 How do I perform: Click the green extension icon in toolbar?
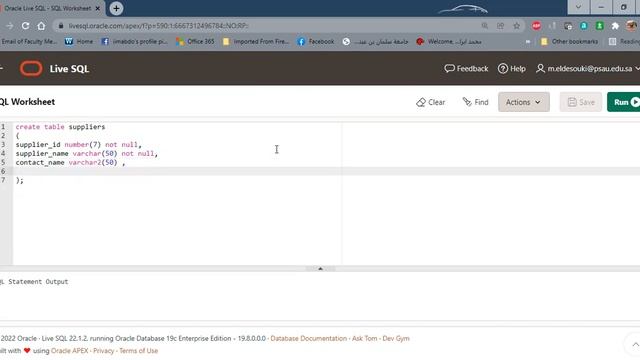pos(600,26)
